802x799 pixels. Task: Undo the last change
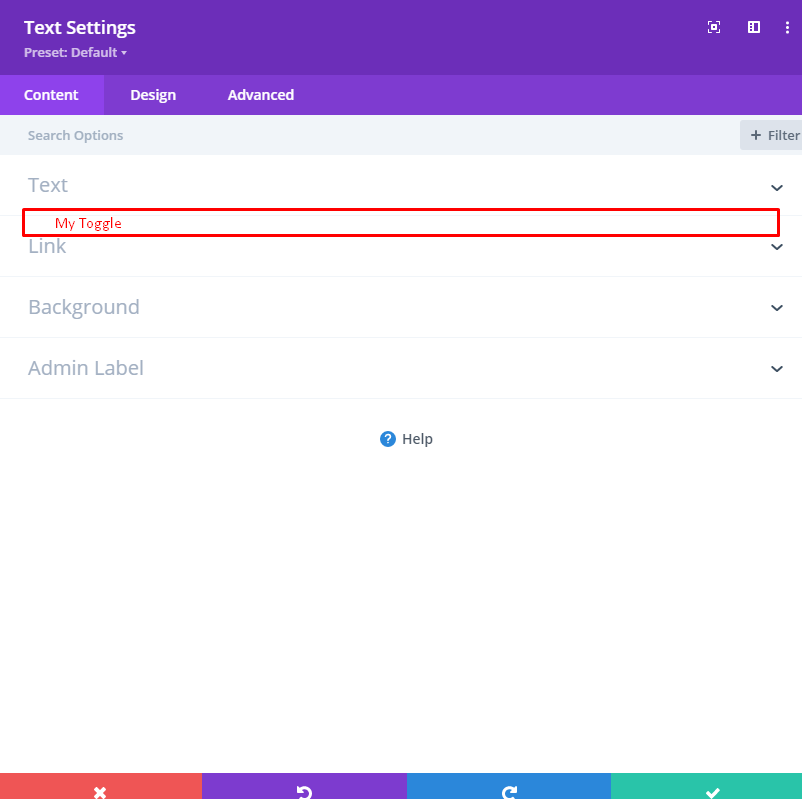click(x=304, y=792)
